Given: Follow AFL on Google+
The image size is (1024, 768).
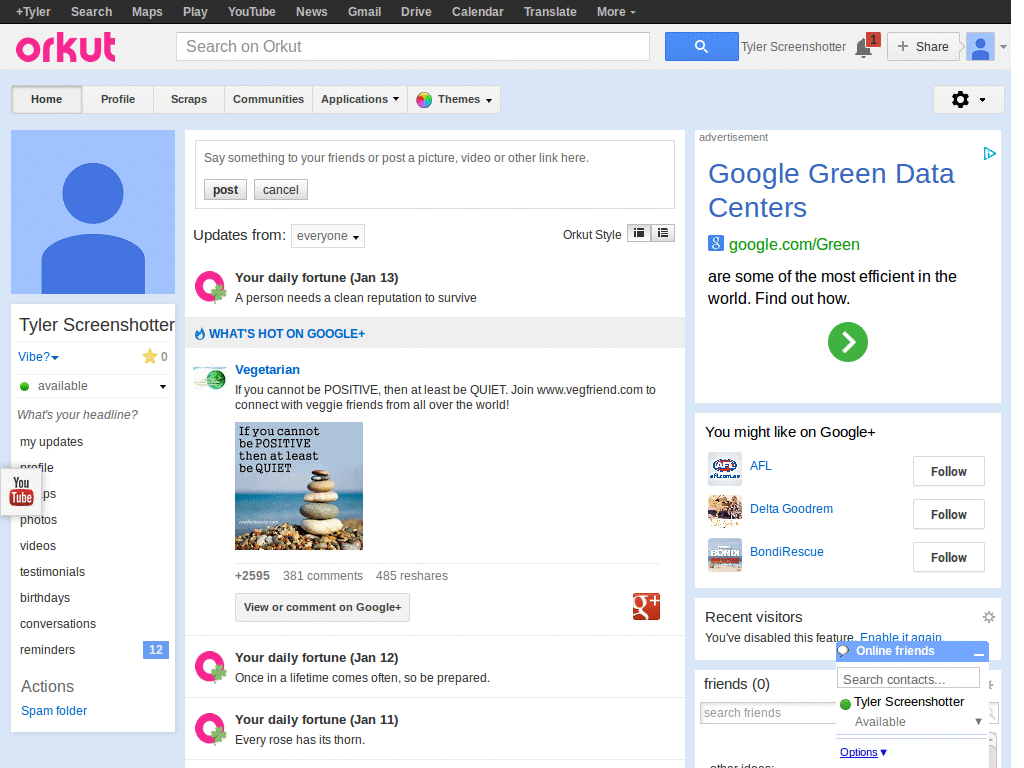Looking at the screenshot, I should pos(948,471).
